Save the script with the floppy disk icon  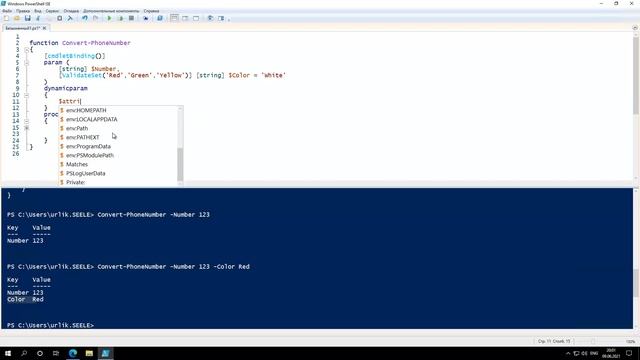[x=27, y=18]
